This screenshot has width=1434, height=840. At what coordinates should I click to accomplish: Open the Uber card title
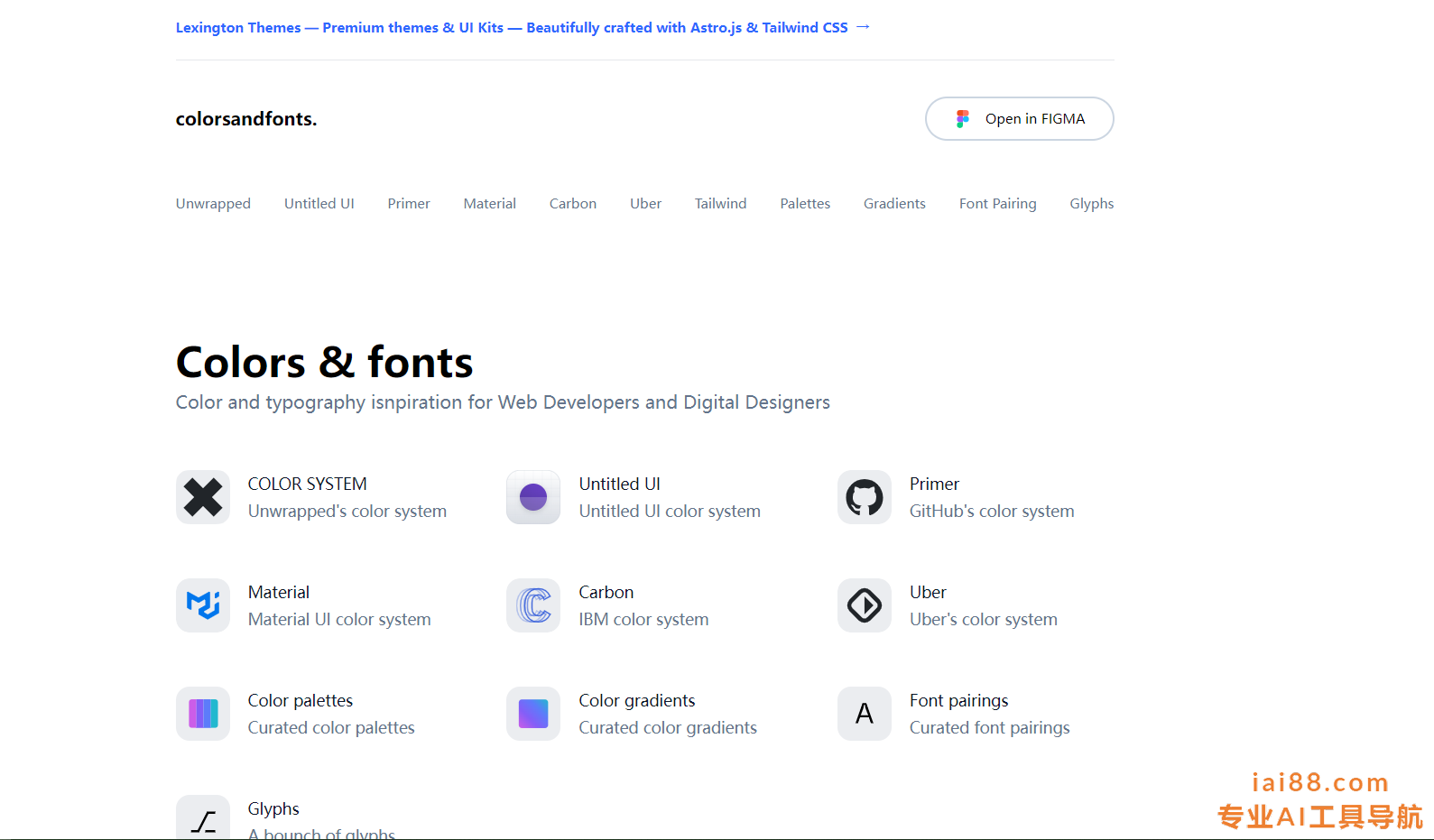[928, 592]
